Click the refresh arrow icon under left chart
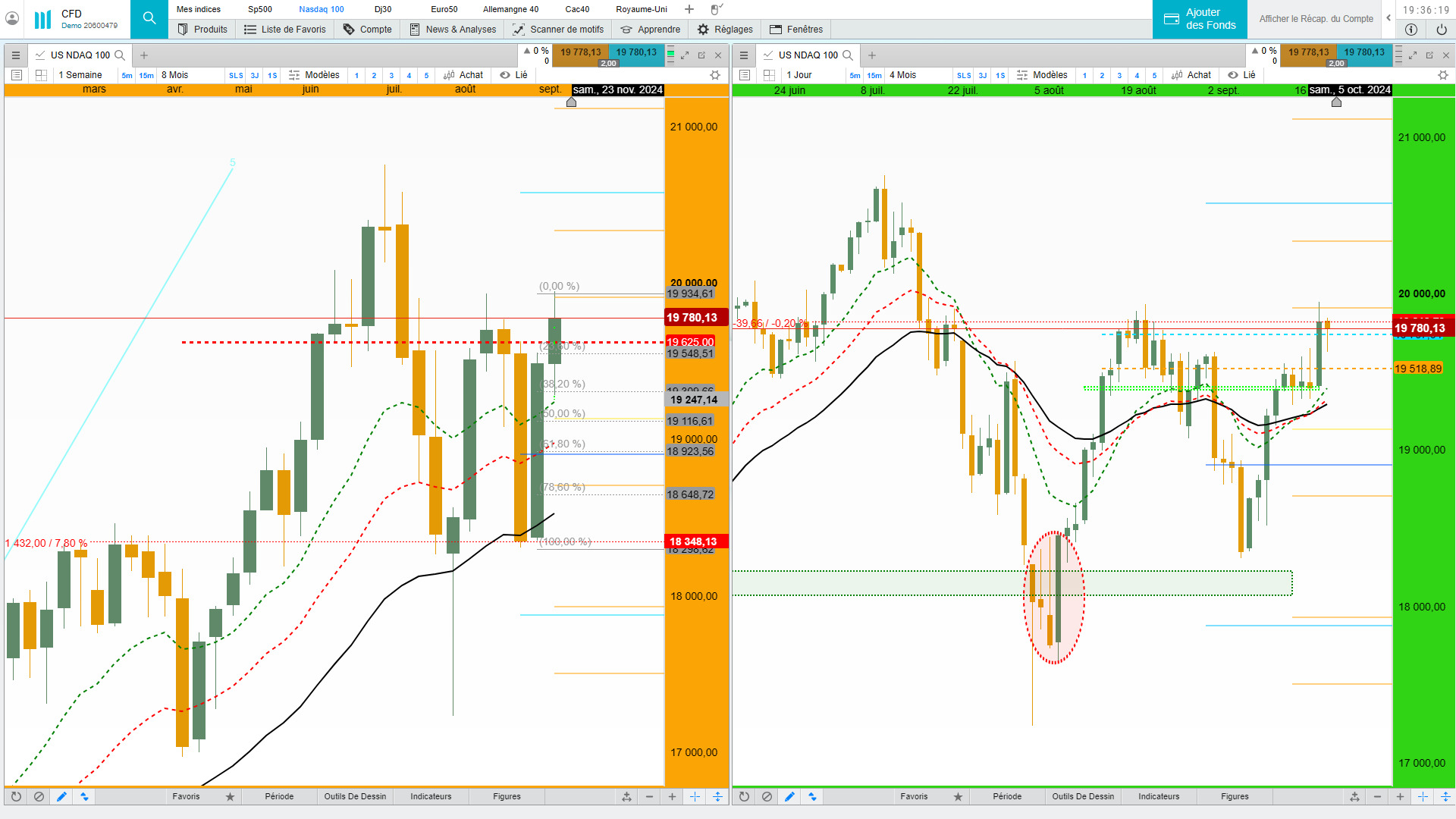Viewport: 1456px width, 819px height. tap(16, 797)
